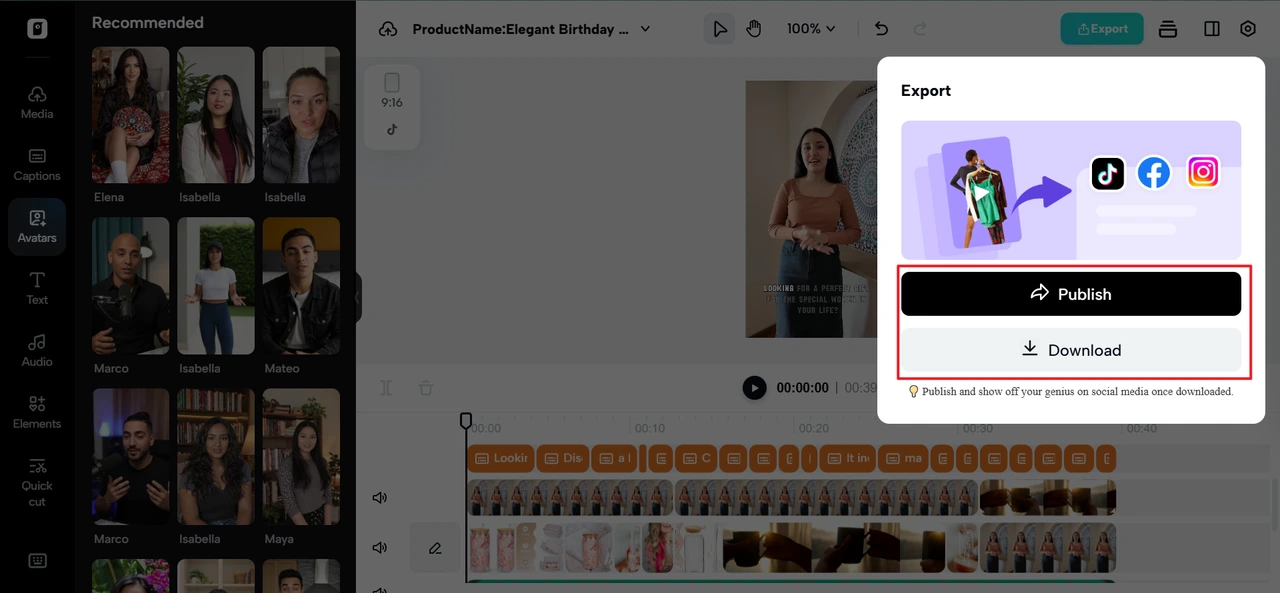
Task: Expand the 100% zoom dropdown
Action: click(811, 29)
